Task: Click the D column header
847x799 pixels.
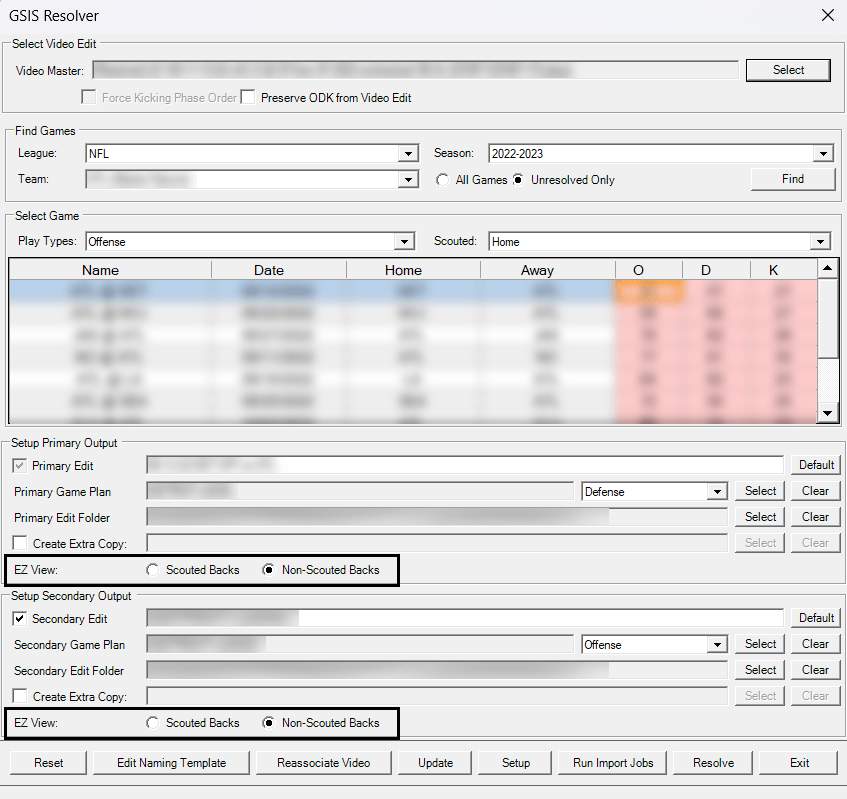Action: 705,270
